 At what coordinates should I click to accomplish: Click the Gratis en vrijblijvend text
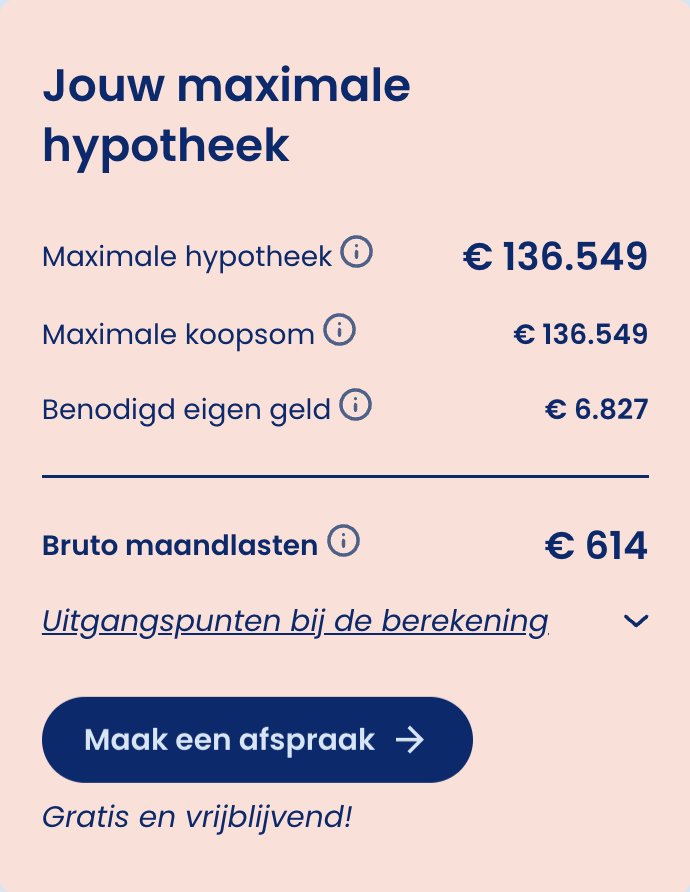(197, 817)
